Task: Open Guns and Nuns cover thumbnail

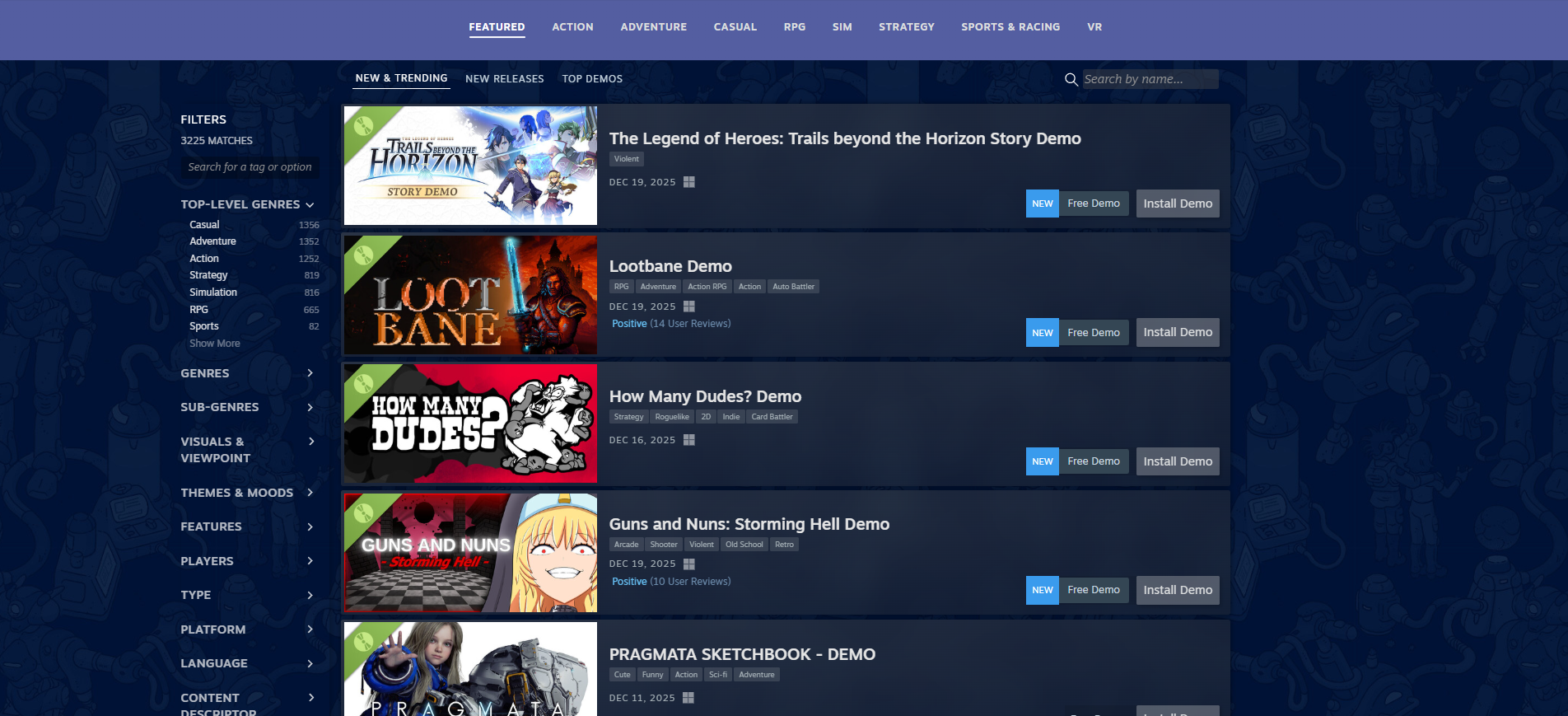Action: 470,553
